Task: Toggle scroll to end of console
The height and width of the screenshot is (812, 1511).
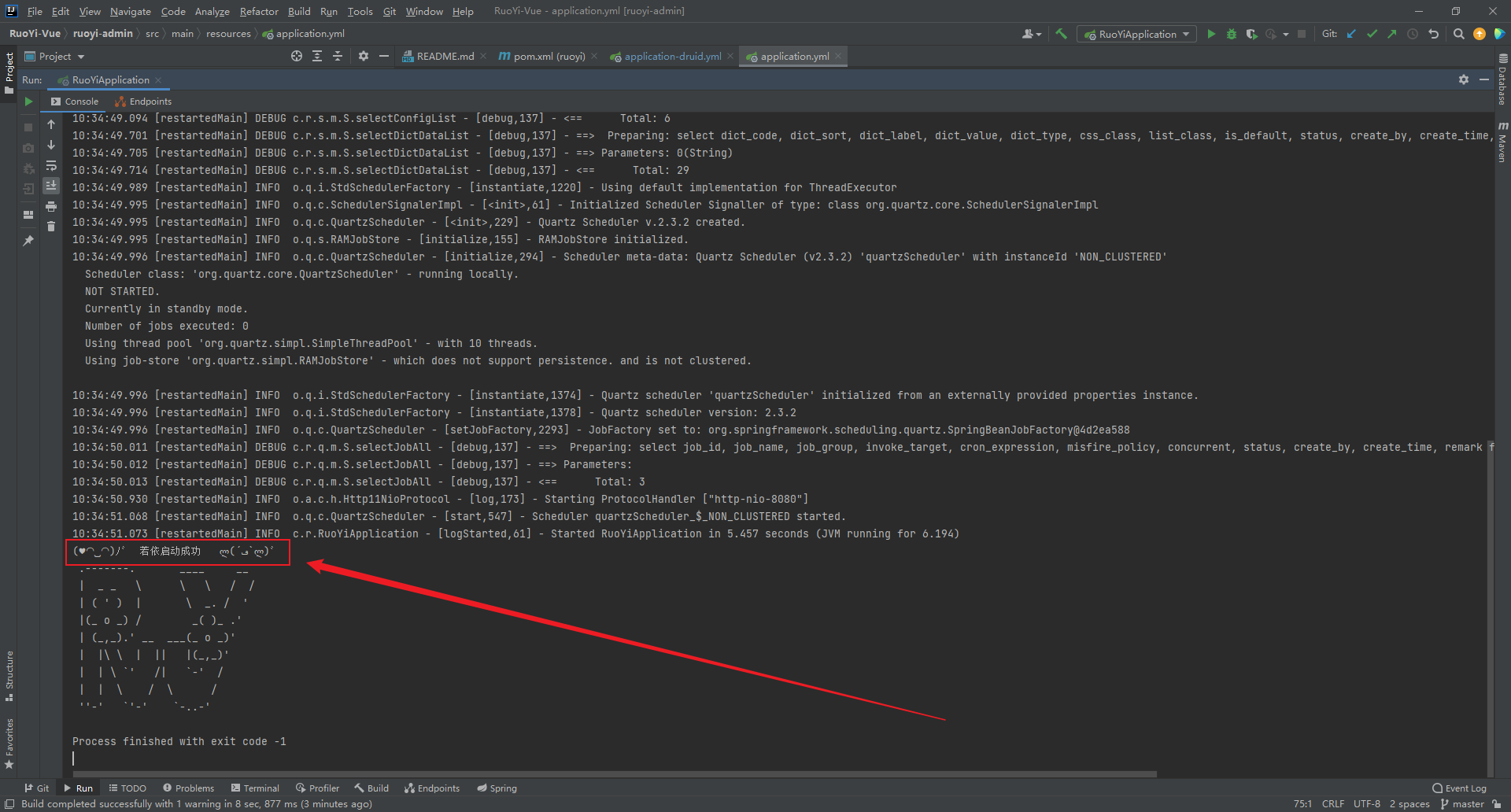Action: 51,186
